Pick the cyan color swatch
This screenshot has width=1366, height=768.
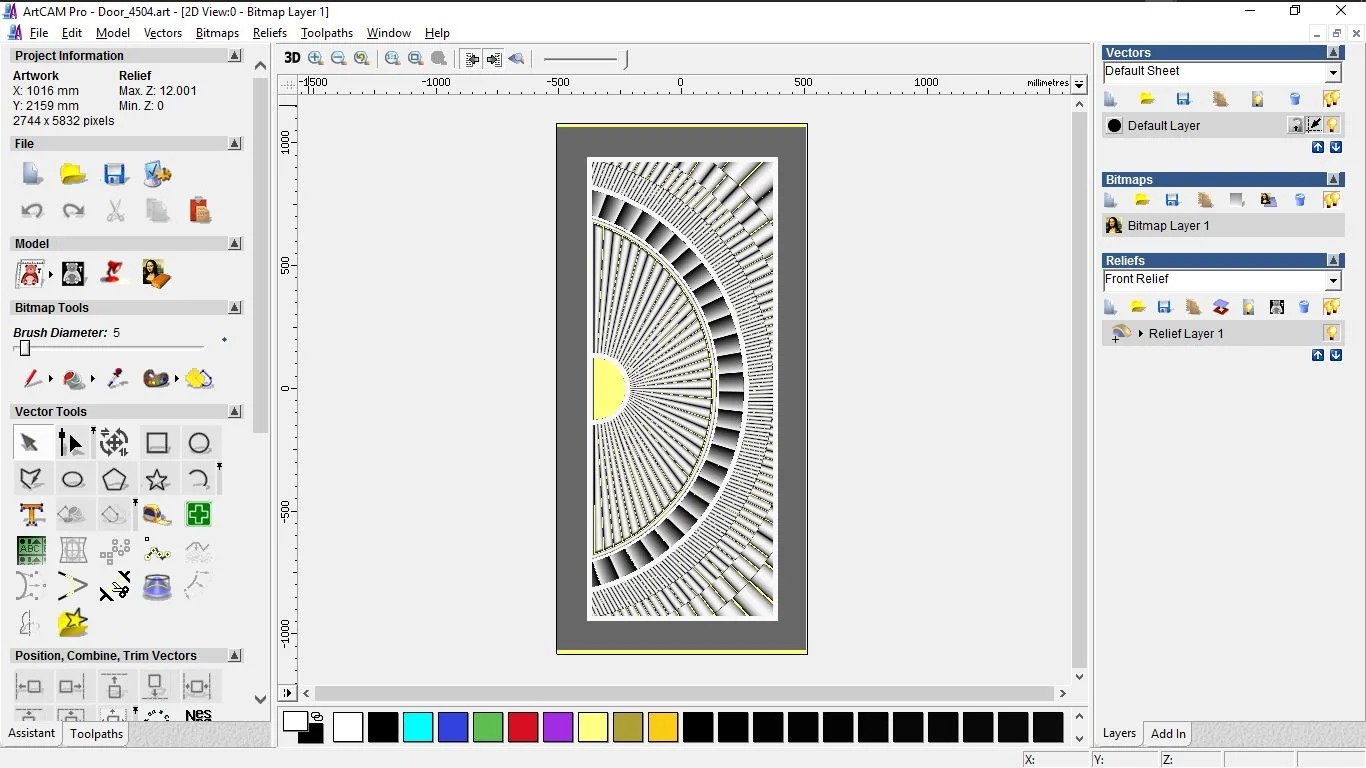pos(418,727)
